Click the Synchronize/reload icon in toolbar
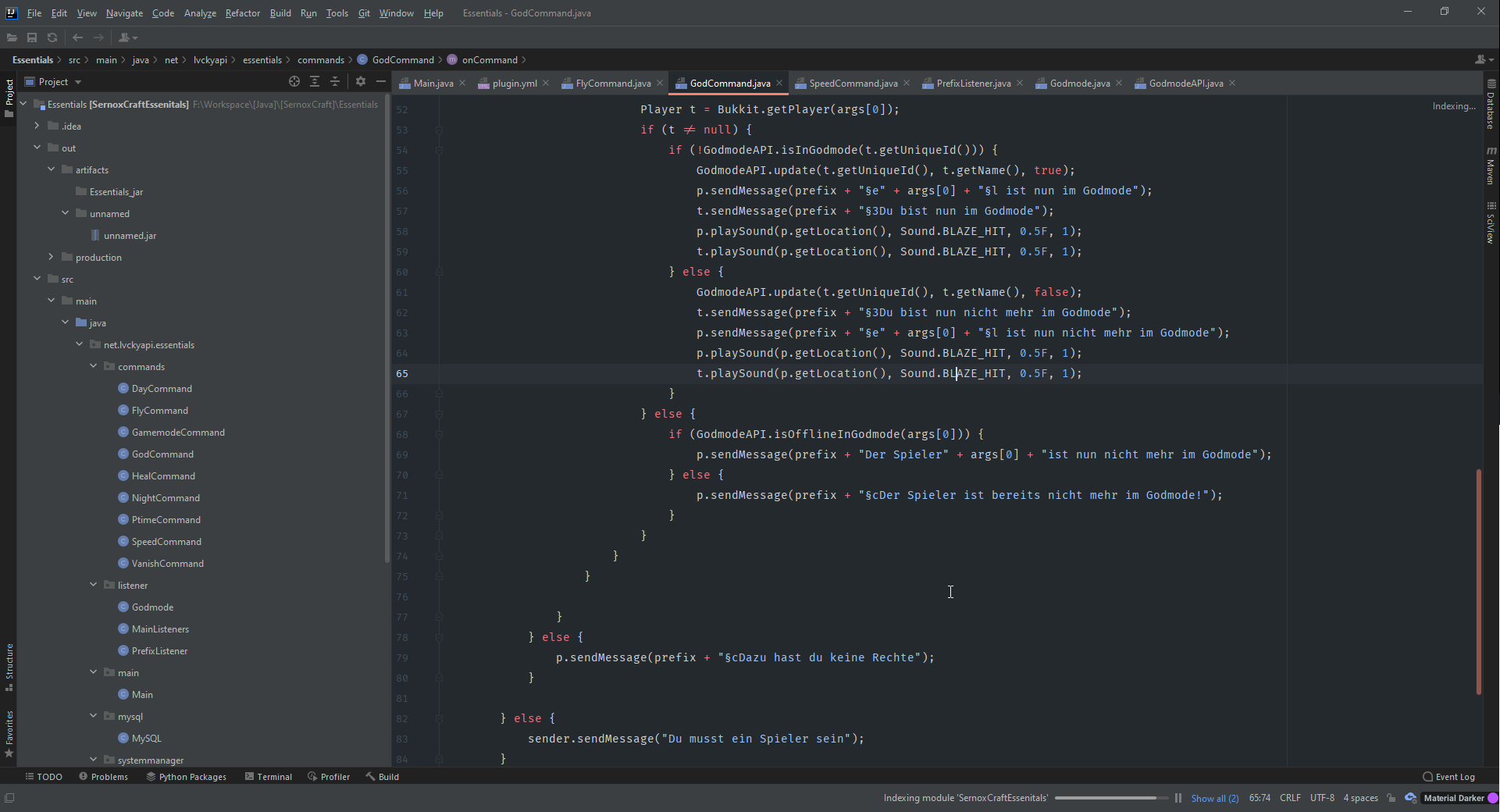 pos(52,37)
